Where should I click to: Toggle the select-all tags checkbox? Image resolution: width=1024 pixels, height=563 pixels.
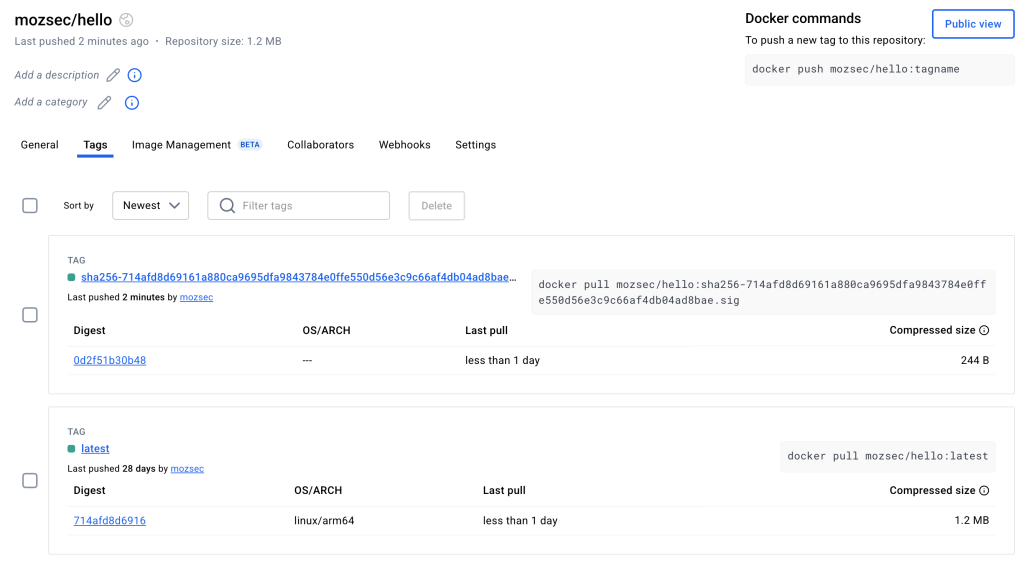(30, 205)
